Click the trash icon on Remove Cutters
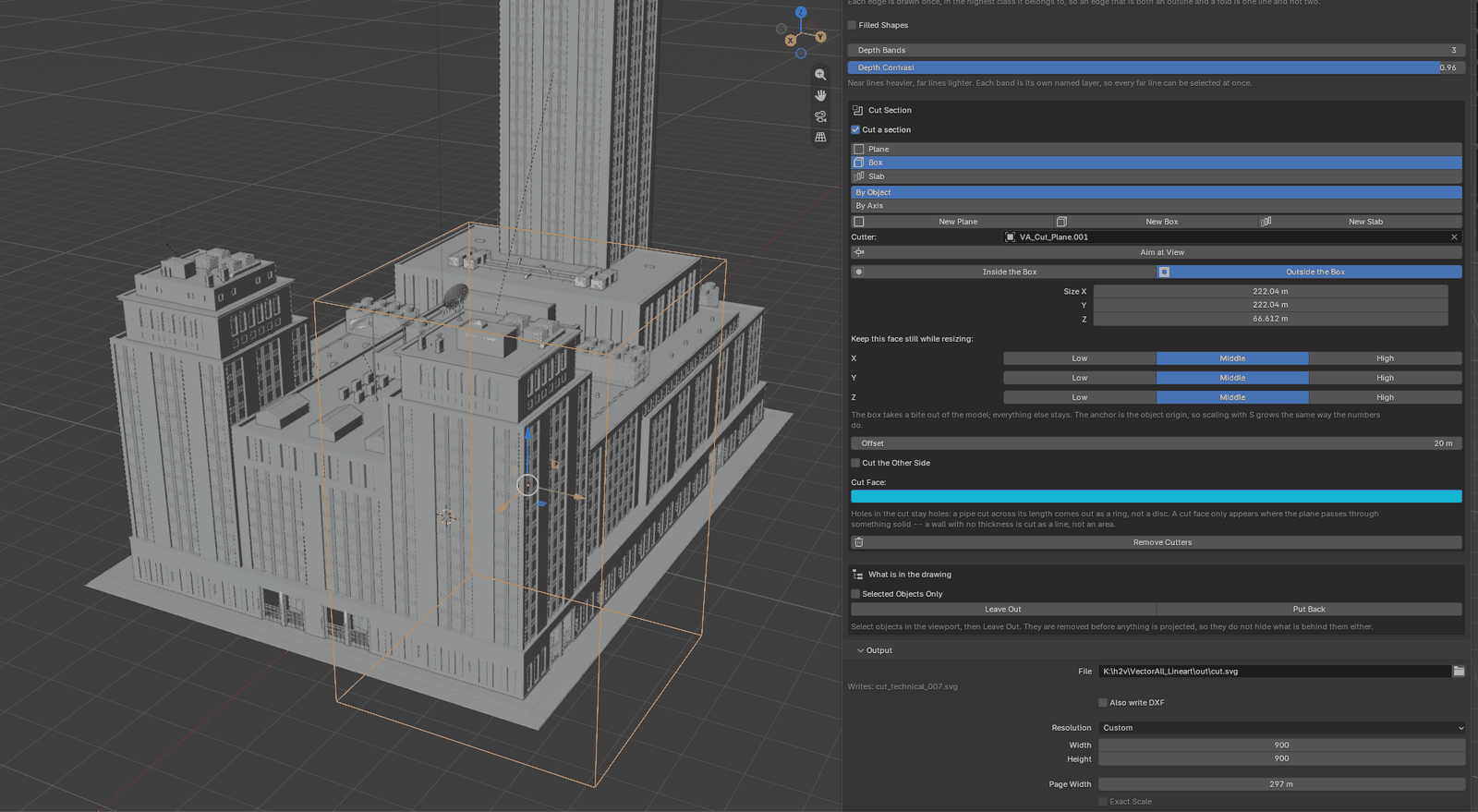The image size is (1478, 812). [x=859, y=542]
